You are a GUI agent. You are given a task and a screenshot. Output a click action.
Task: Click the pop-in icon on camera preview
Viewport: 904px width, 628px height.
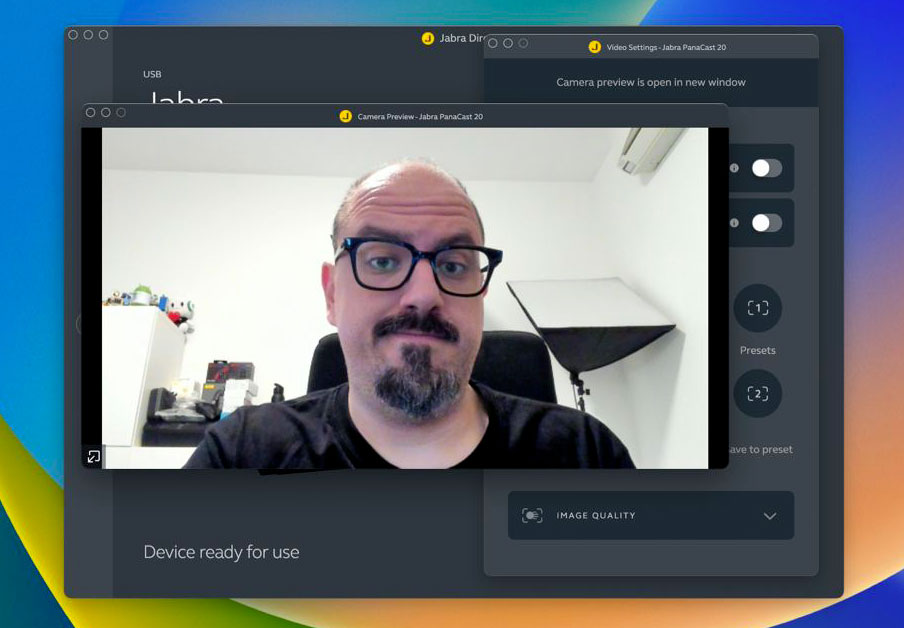pyautogui.click(x=93, y=457)
